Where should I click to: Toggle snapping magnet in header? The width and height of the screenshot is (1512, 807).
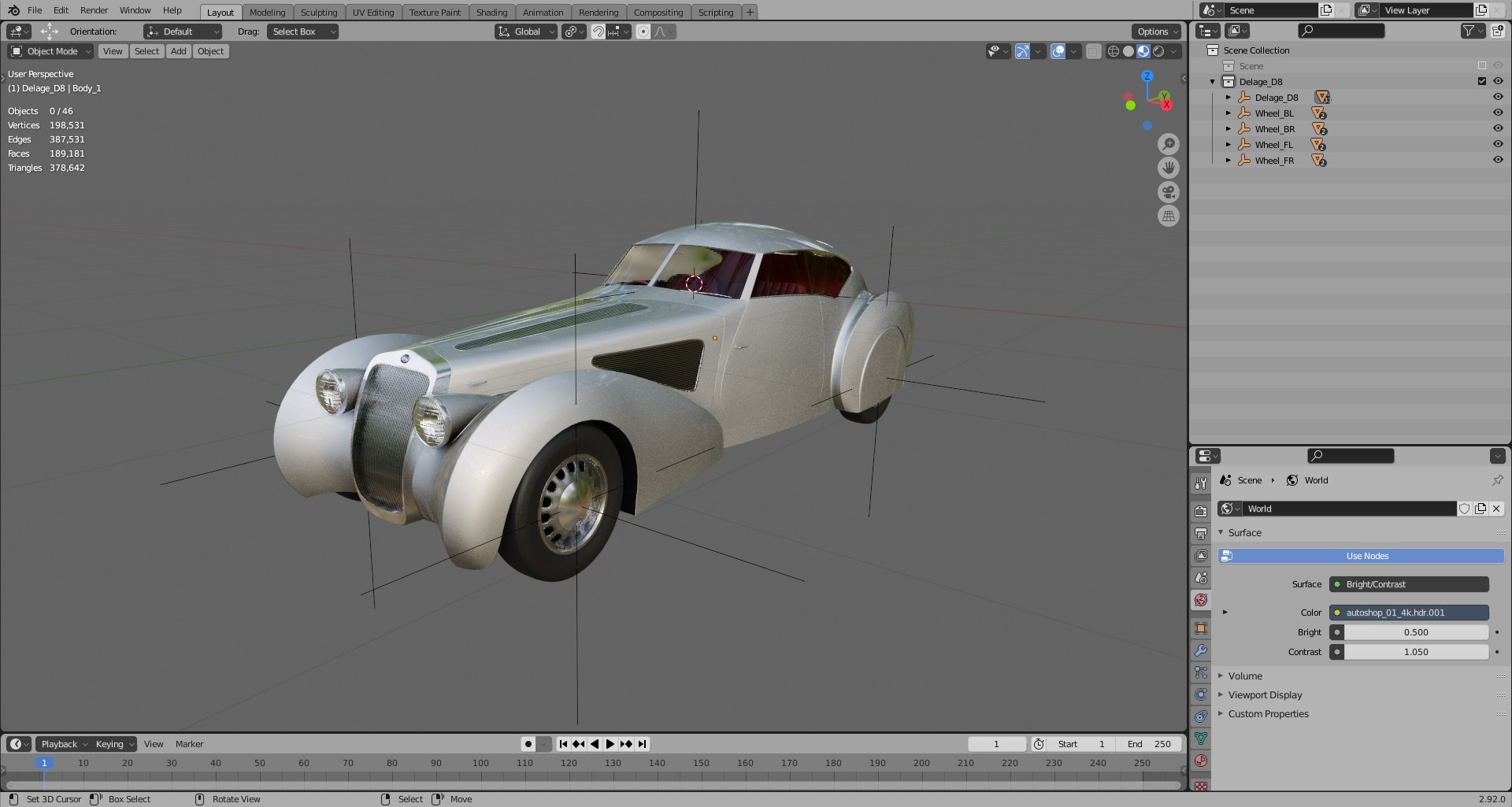click(x=598, y=31)
